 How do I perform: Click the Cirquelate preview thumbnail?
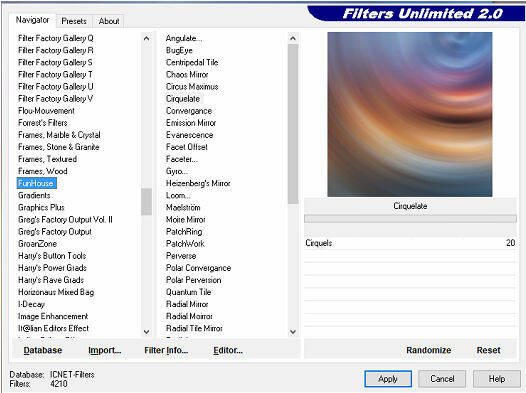click(x=410, y=114)
